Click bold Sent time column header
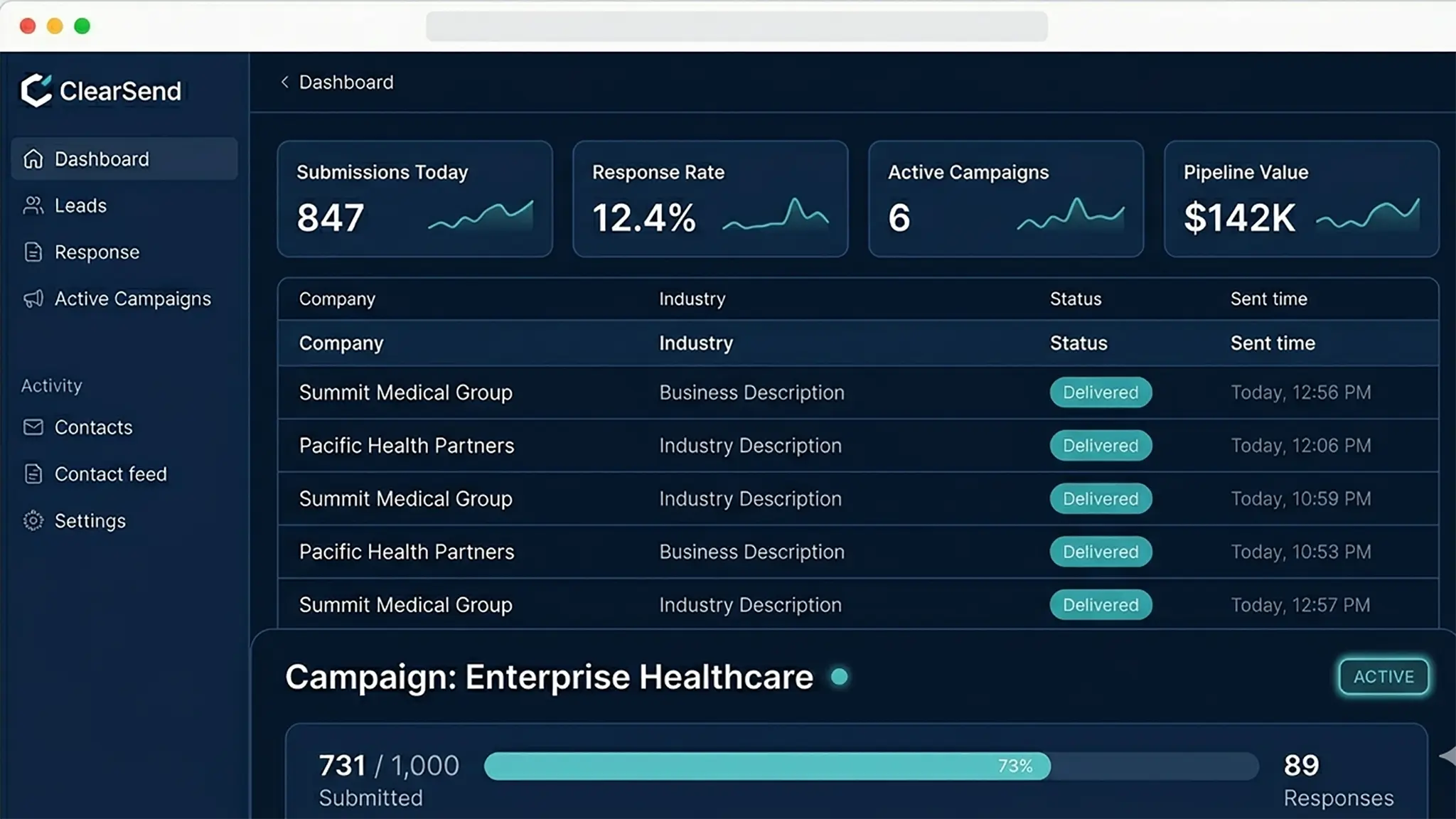 1273,343
